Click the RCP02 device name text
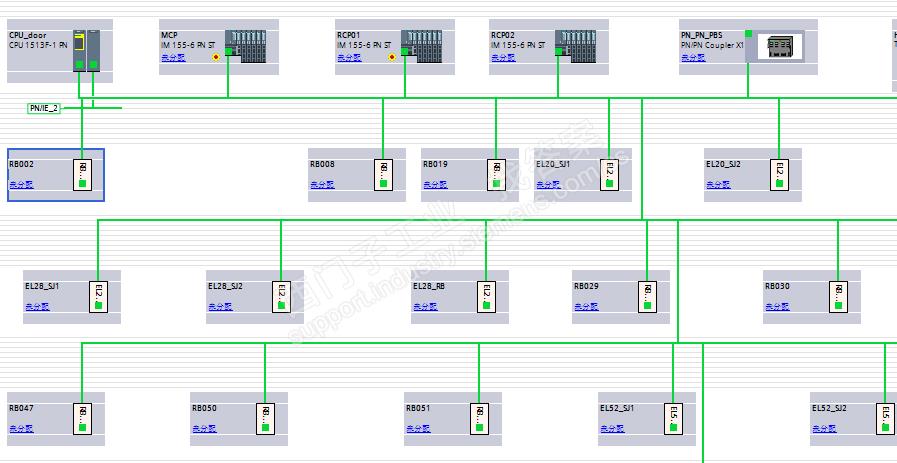This screenshot has height=463, width=897. [x=502, y=35]
